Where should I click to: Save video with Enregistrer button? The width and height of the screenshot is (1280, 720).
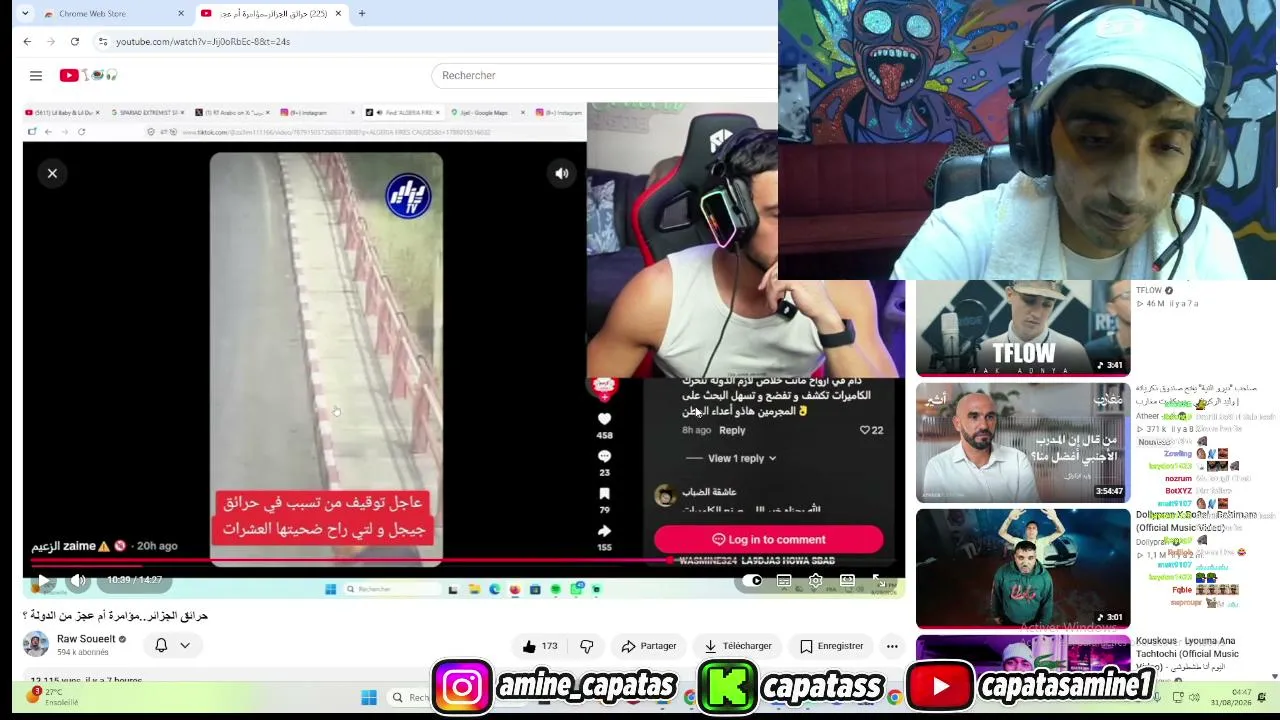pos(832,646)
